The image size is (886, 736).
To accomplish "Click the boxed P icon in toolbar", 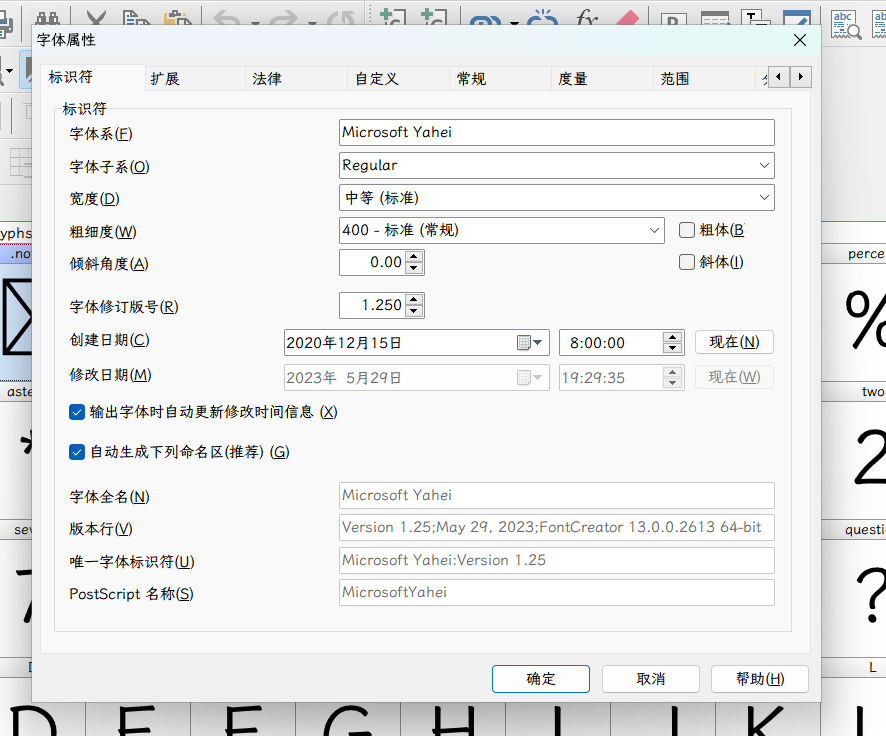I will [x=673, y=19].
